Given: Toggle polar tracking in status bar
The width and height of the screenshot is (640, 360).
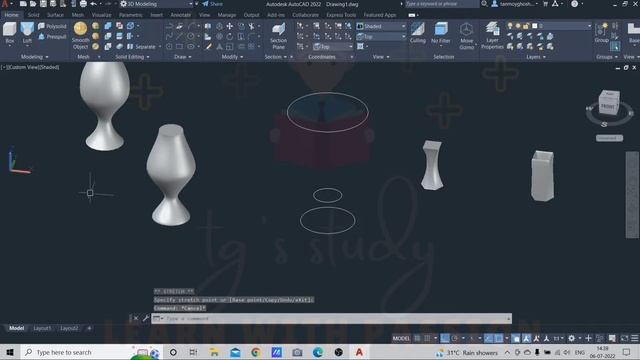Looking at the screenshot, I should (454, 338).
